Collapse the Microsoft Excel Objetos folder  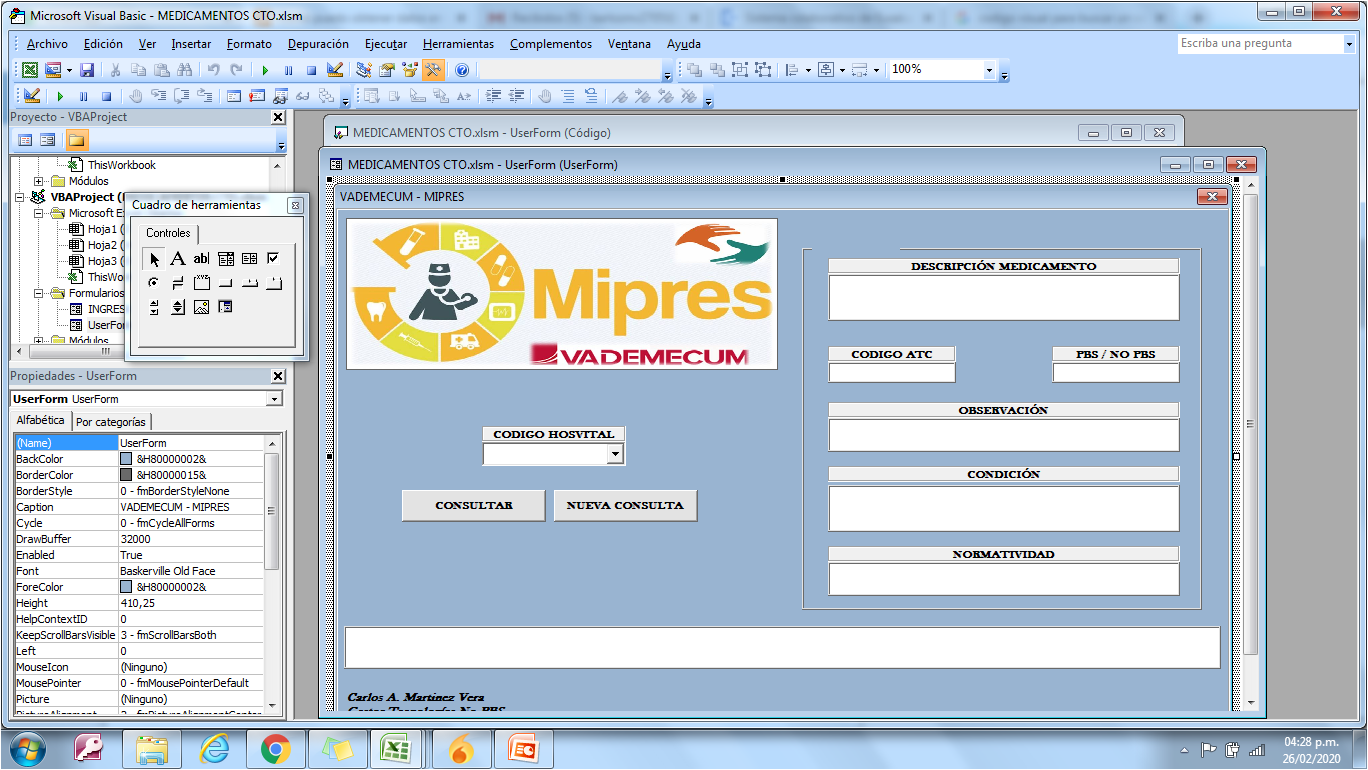pos(39,213)
